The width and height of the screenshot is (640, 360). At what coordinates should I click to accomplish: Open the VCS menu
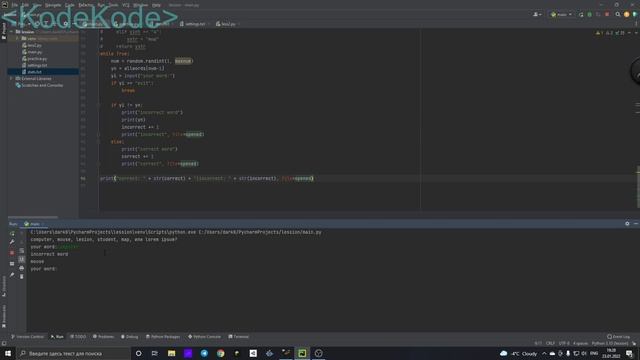(x=126, y=5)
